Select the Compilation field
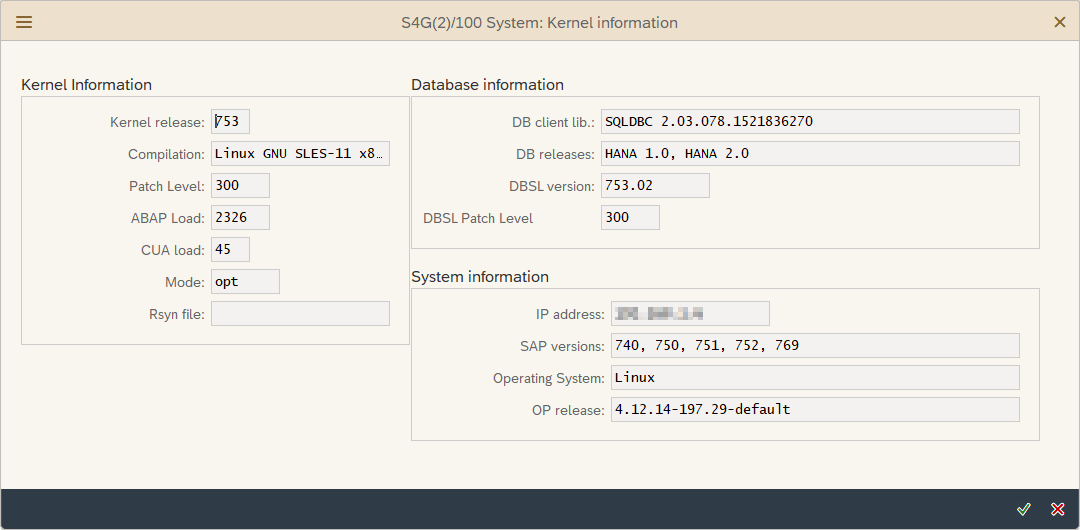Image resolution: width=1080 pixels, height=530 pixels. click(x=300, y=154)
